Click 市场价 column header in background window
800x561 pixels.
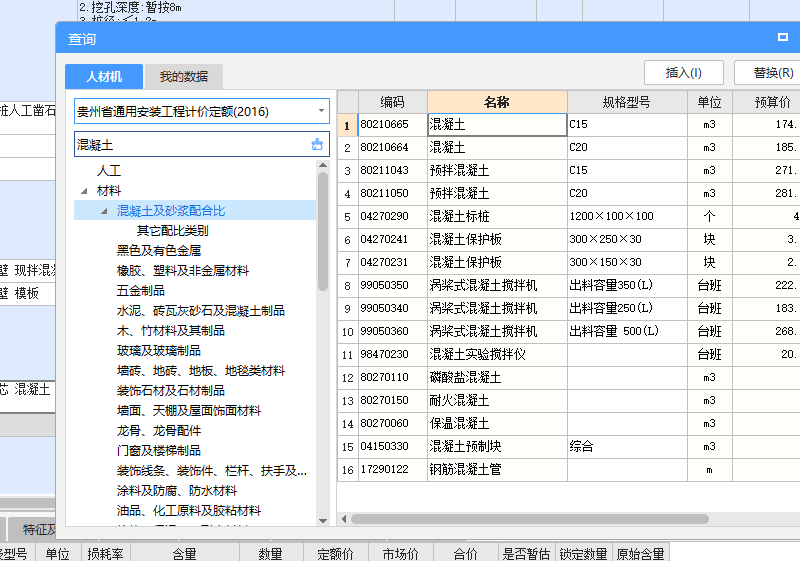[401, 553]
